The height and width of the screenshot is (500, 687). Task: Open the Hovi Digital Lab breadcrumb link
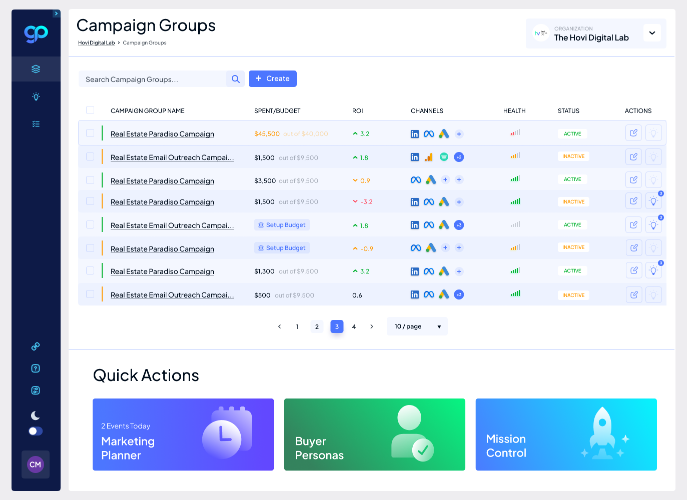tap(96, 43)
